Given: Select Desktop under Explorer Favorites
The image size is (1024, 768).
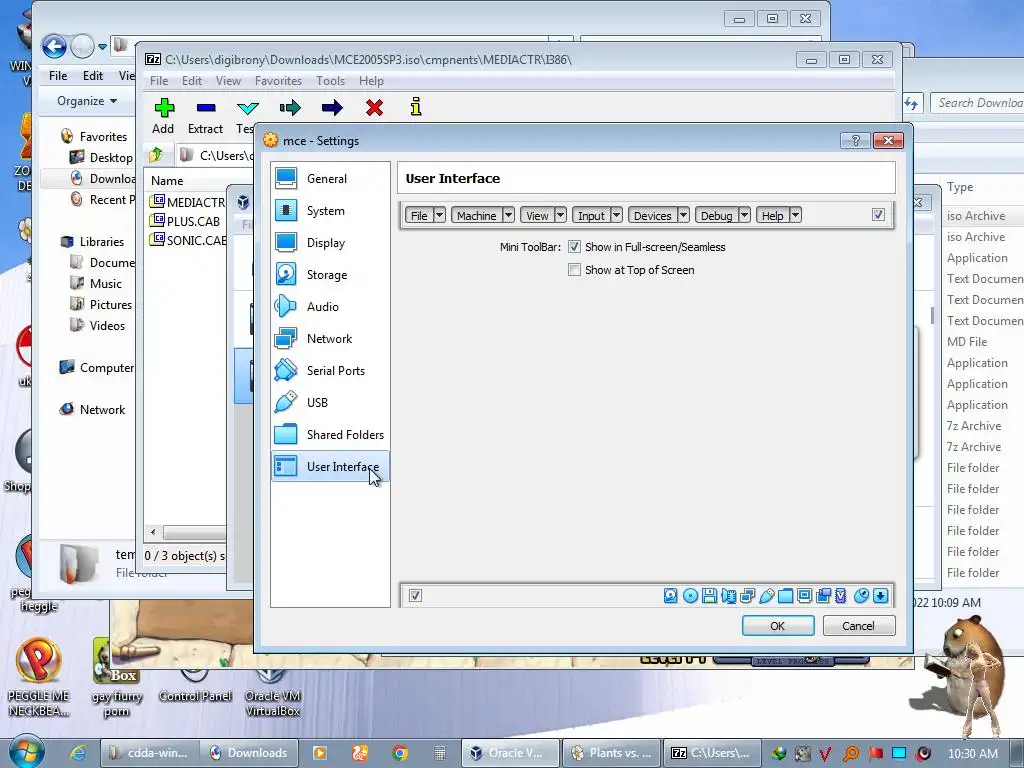Looking at the screenshot, I should [101, 157].
